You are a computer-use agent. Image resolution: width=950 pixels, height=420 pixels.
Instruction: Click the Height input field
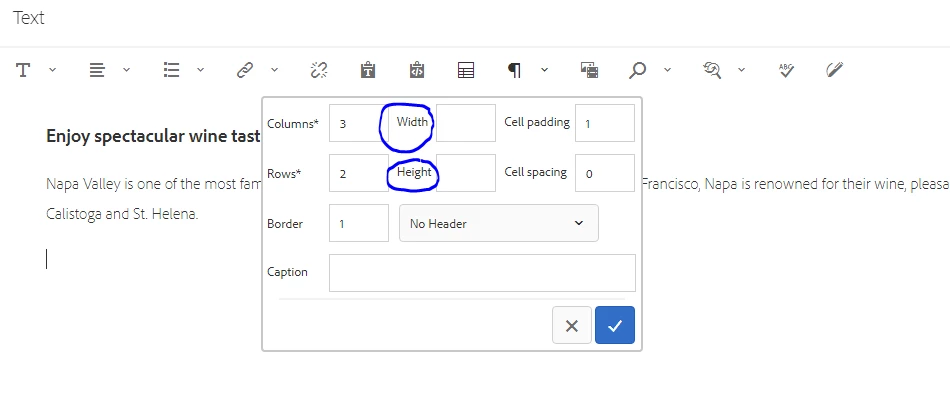[466, 173]
